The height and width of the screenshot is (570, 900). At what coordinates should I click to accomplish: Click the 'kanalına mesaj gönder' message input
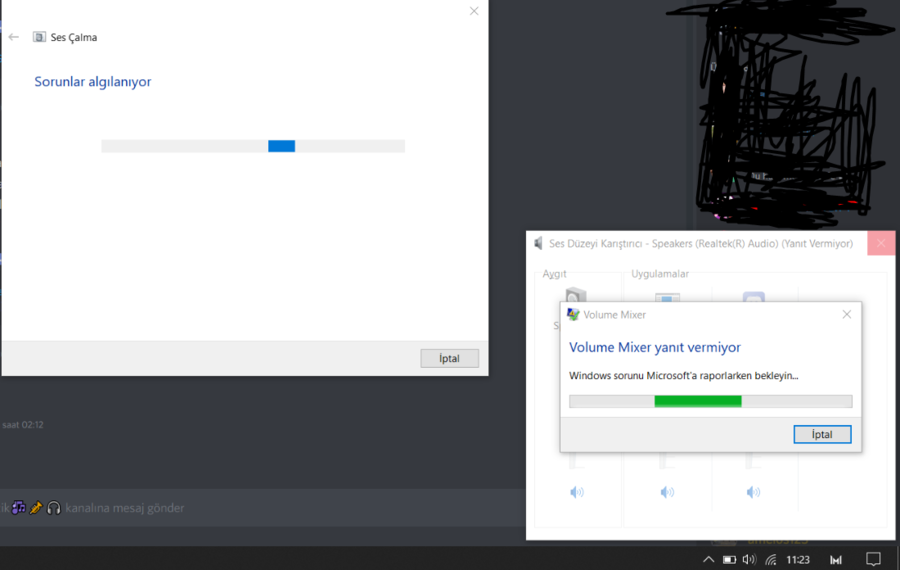263,507
